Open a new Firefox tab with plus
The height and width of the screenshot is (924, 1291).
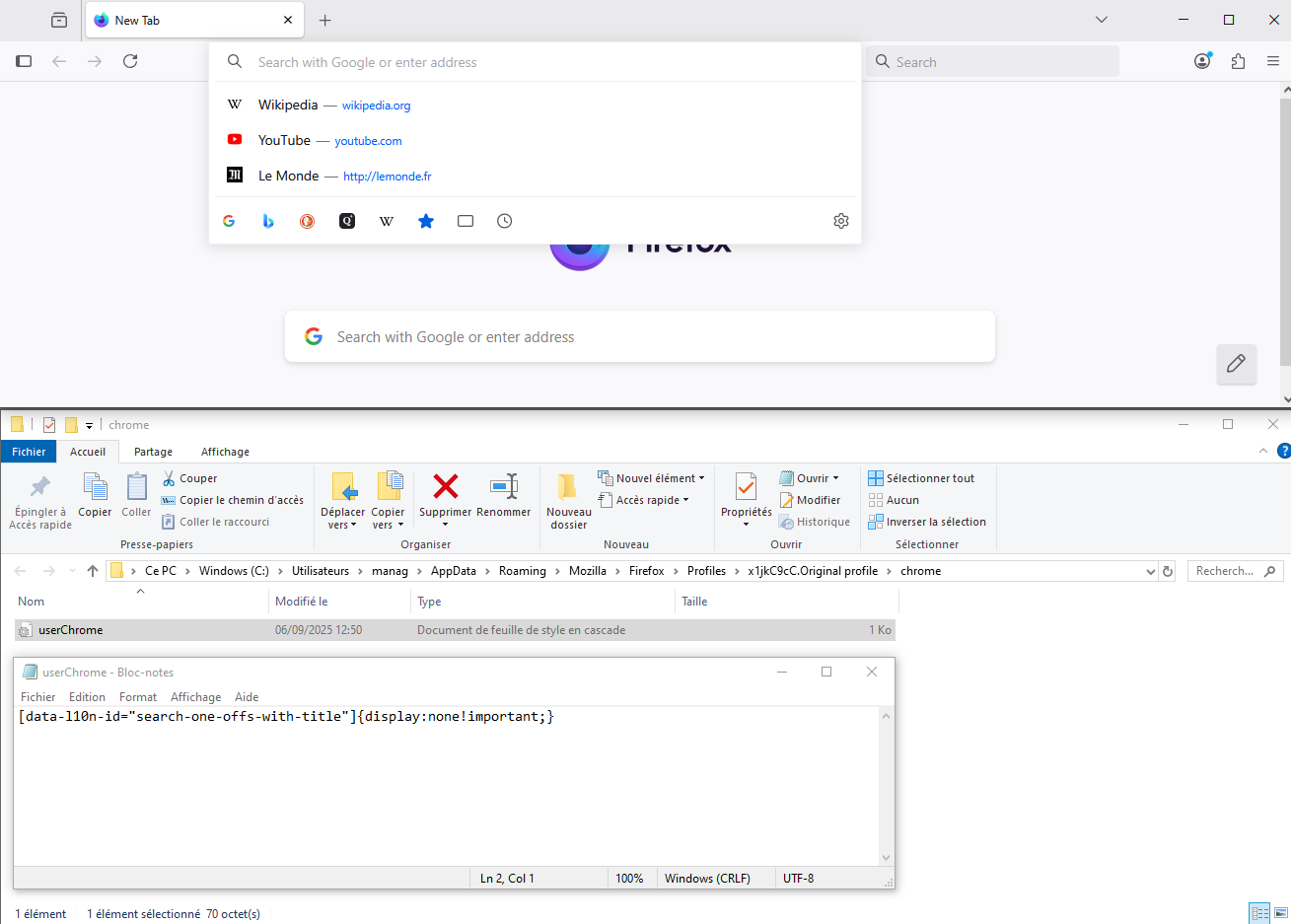click(x=325, y=20)
